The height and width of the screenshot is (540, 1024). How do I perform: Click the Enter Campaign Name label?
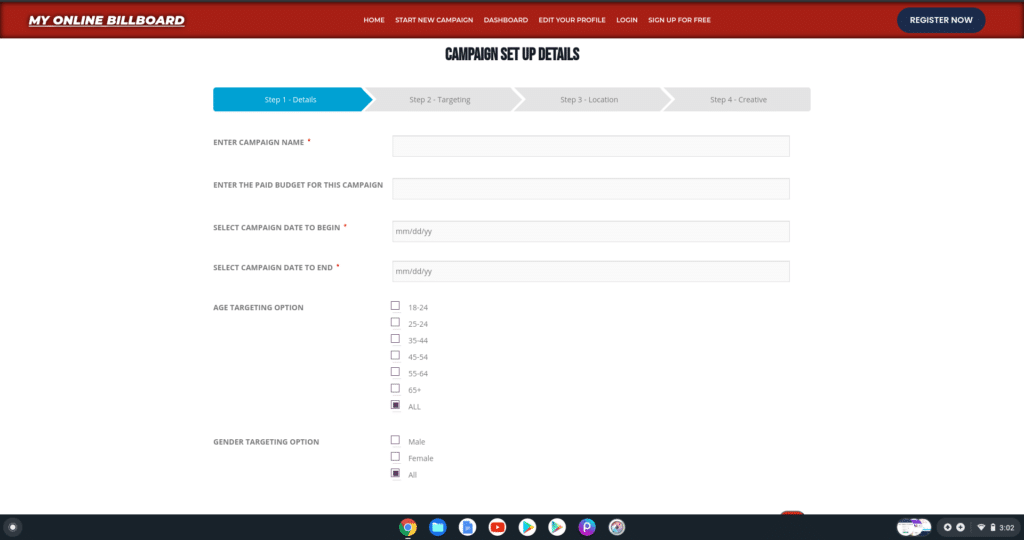click(259, 142)
